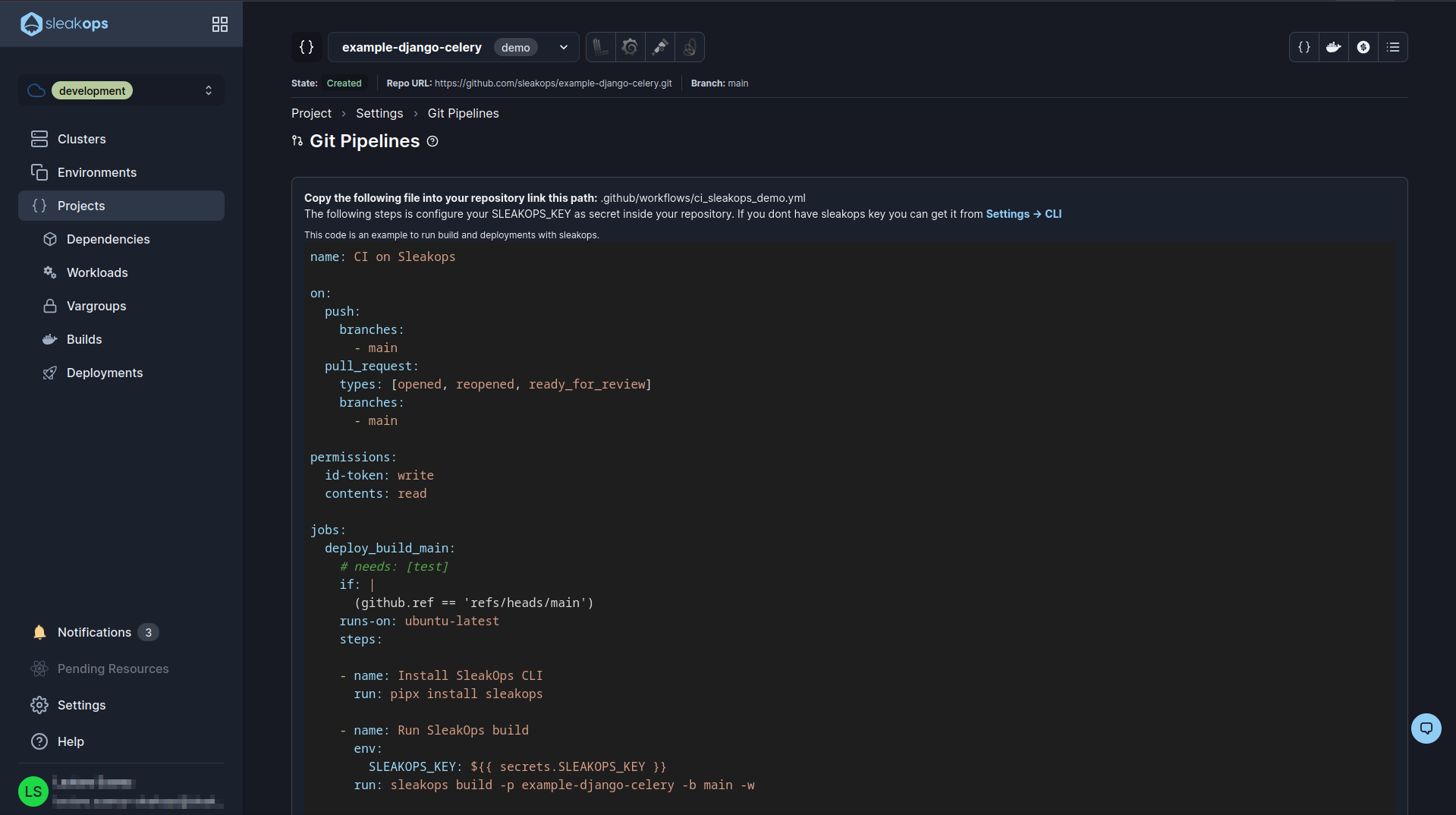Click the workflow path .github/workflows/ci_sleakops_demo.yml
The height and width of the screenshot is (815, 1456).
(703, 198)
